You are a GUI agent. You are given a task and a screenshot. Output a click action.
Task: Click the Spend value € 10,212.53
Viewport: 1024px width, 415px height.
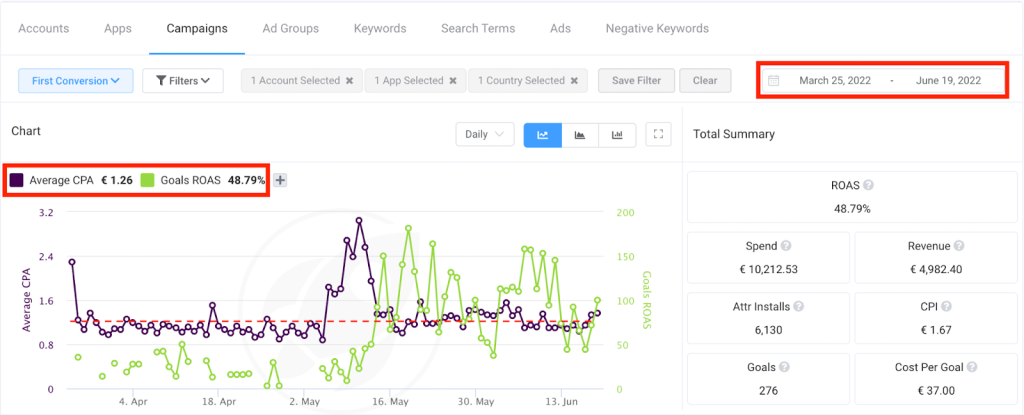pyautogui.click(x=768, y=269)
